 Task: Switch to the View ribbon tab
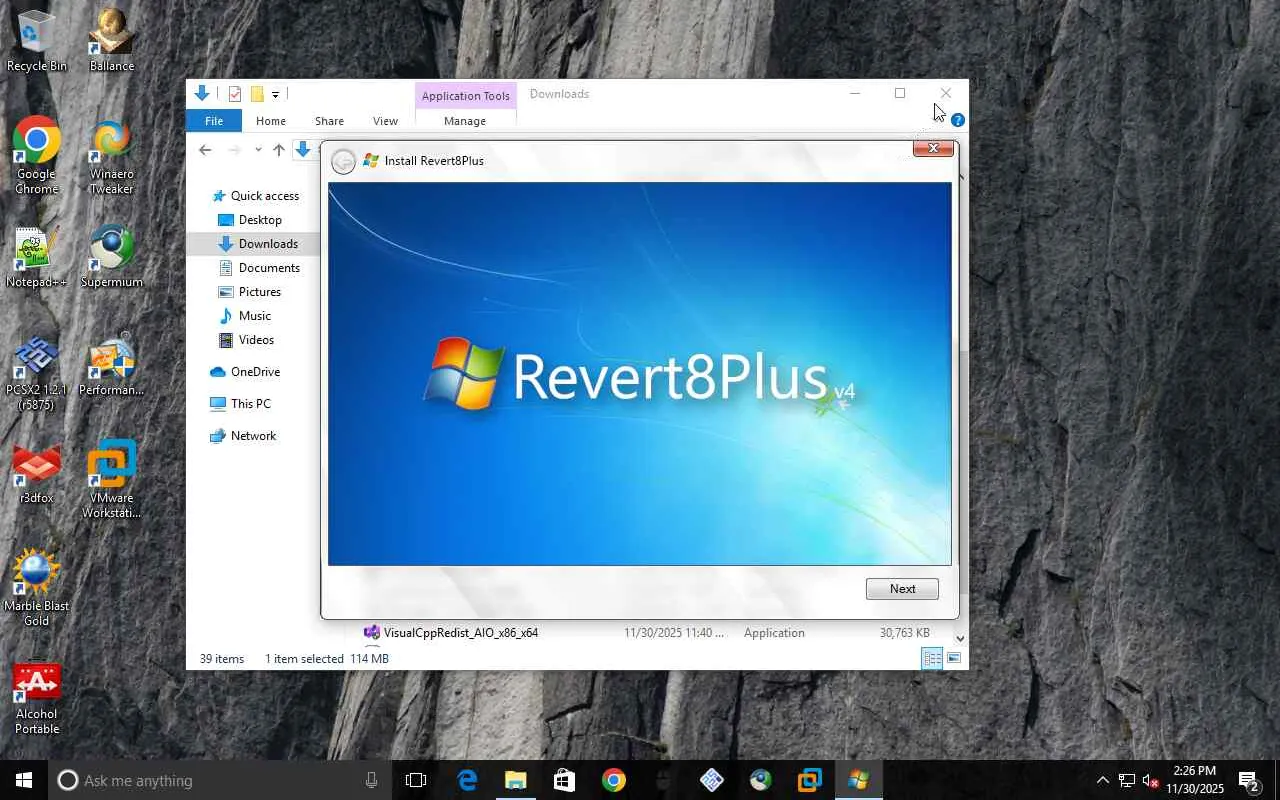(x=385, y=121)
